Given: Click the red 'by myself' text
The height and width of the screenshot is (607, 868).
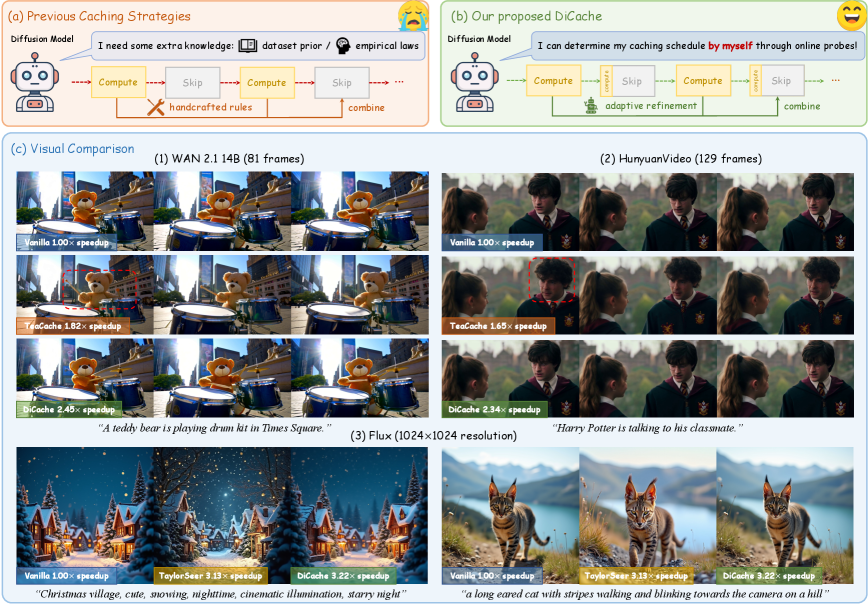Looking at the screenshot, I should pyautogui.click(x=731, y=45).
